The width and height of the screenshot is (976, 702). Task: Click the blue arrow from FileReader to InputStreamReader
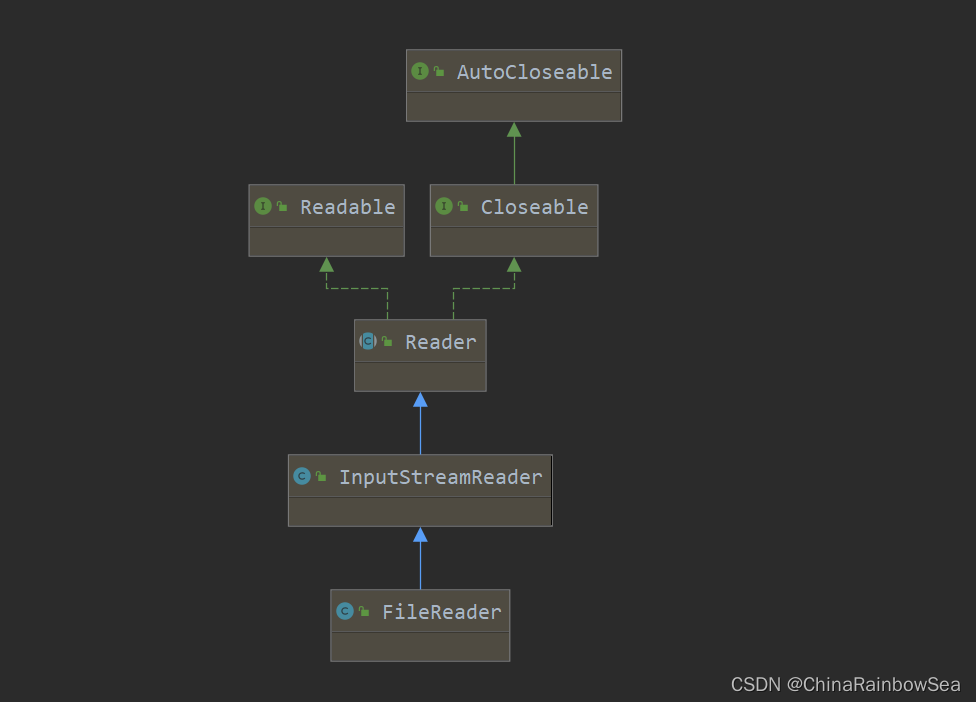coord(420,560)
